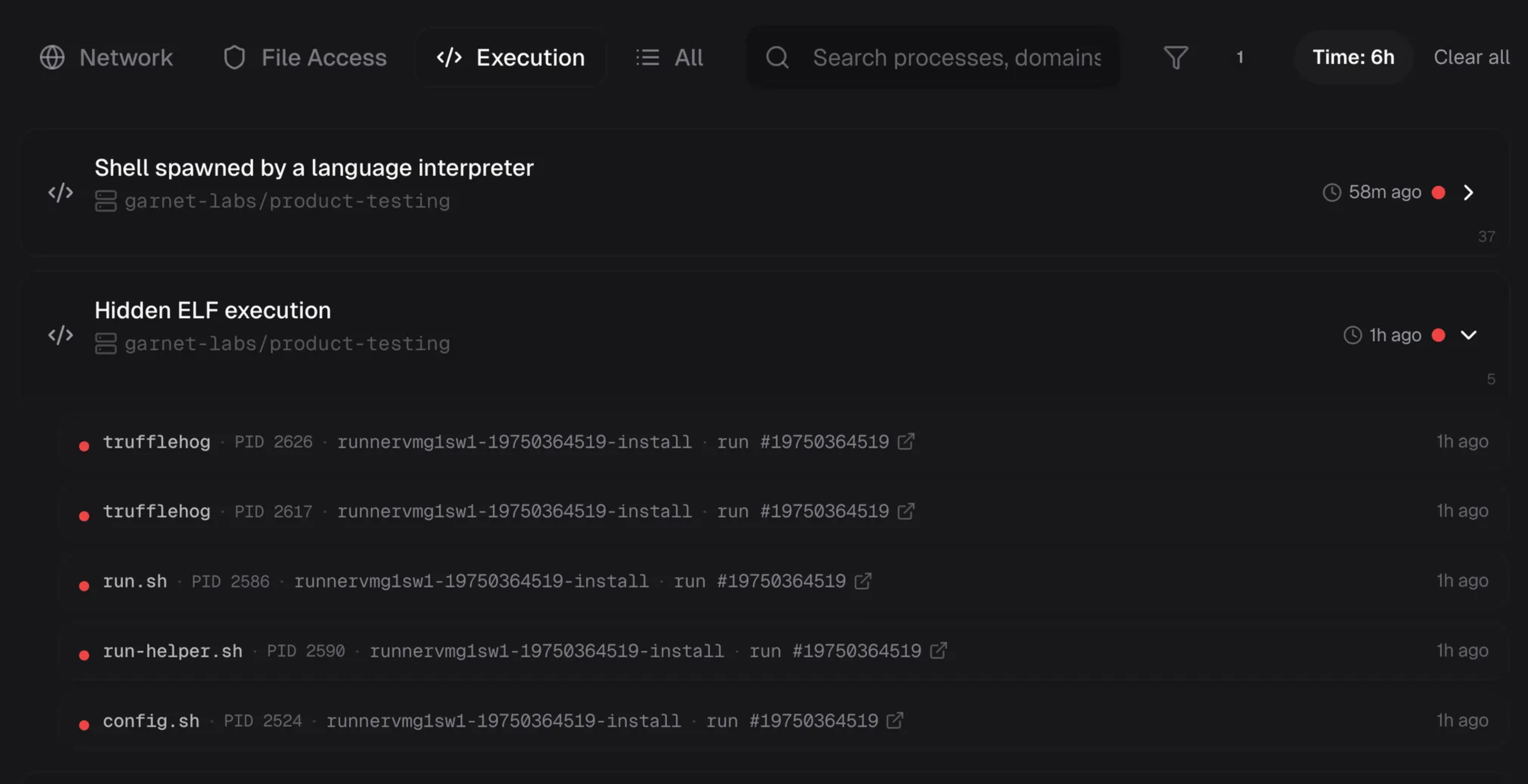Click the clock icon next to 58m ago
Image resolution: width=1528 pixels, height=784 pixels.
1332,192
